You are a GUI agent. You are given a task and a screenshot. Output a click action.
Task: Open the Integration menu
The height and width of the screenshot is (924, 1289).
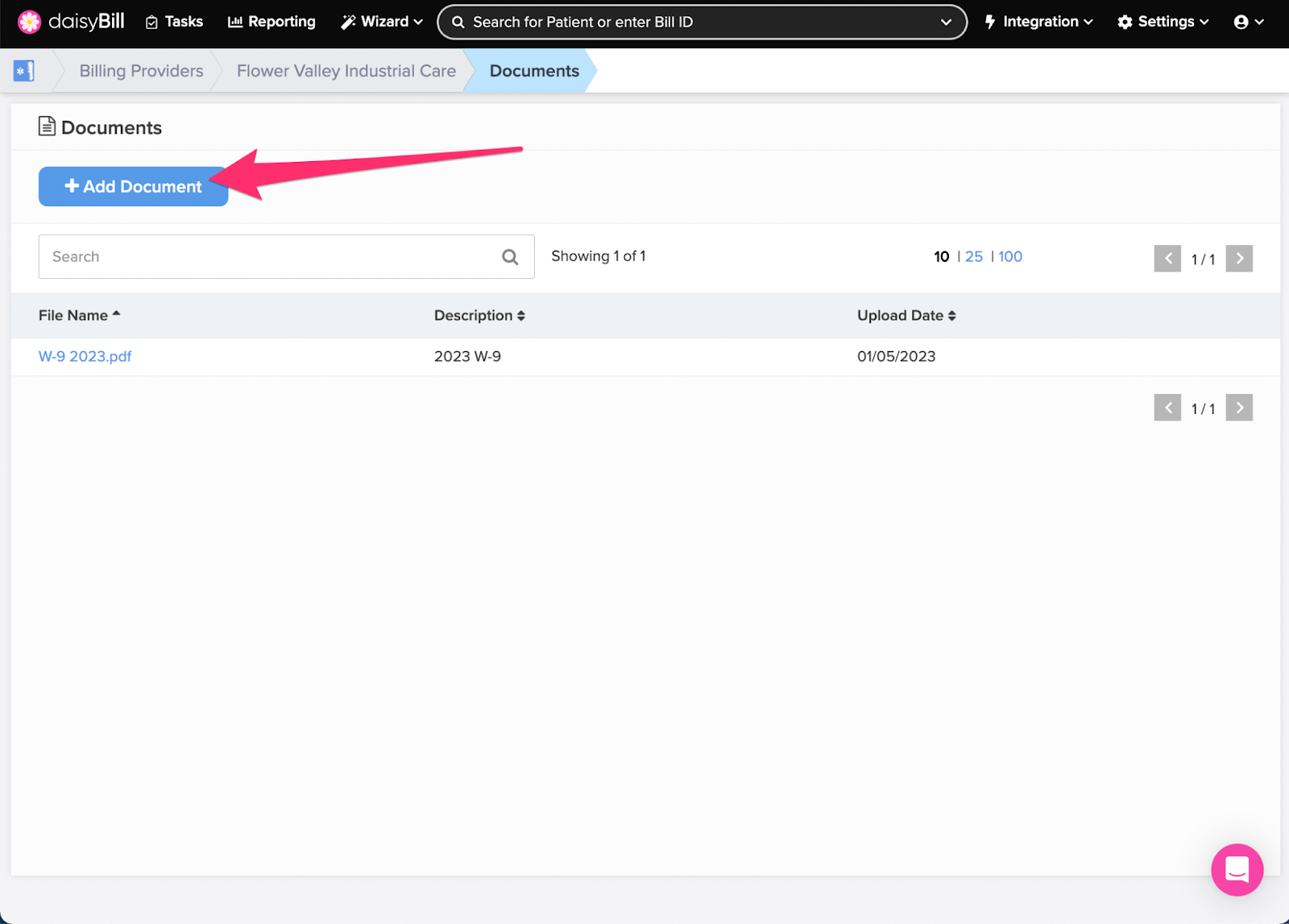click(x=1038, y=22)
